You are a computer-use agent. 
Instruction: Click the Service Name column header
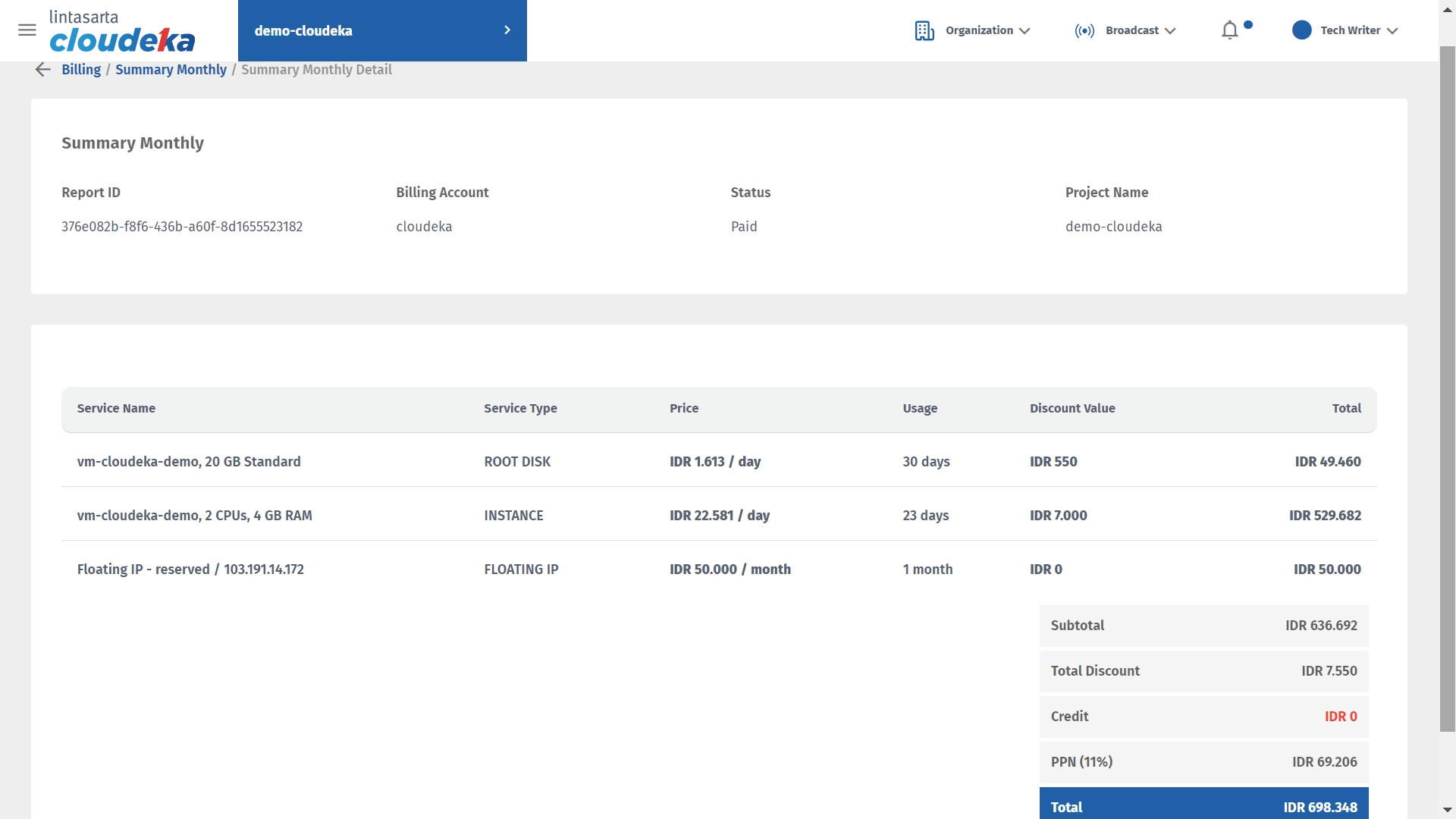pyautogui.click(x=116, y=409)
